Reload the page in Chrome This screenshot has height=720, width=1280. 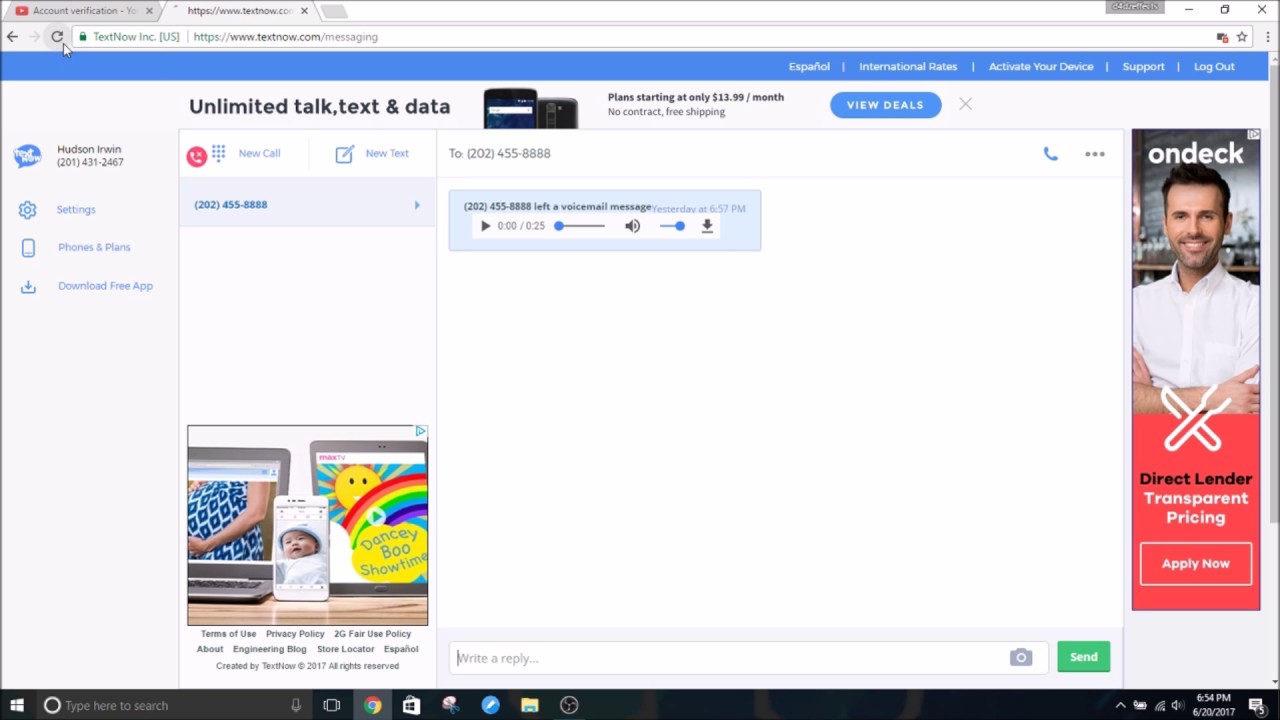[57, 37]
